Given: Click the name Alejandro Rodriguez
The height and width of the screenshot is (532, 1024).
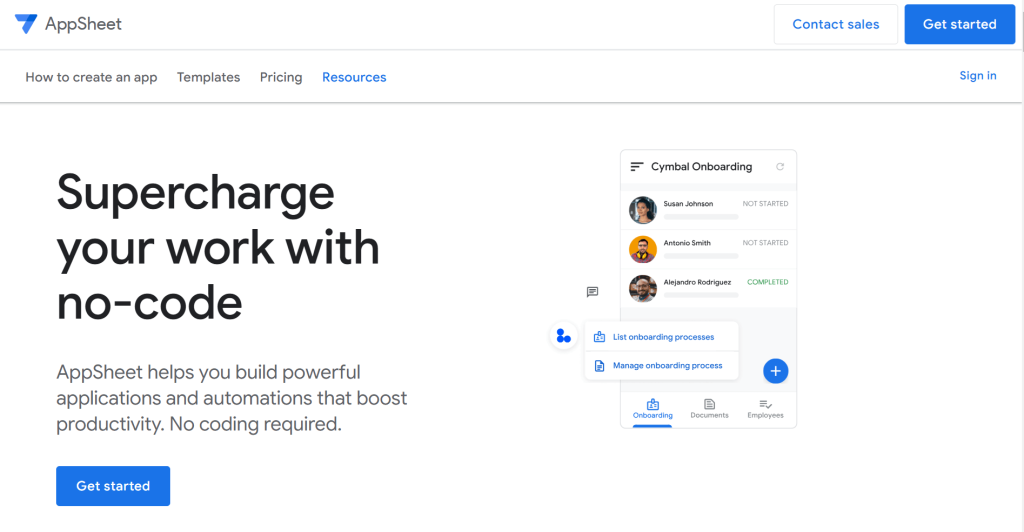Looking at the screenshot, I should click(697, 282).
